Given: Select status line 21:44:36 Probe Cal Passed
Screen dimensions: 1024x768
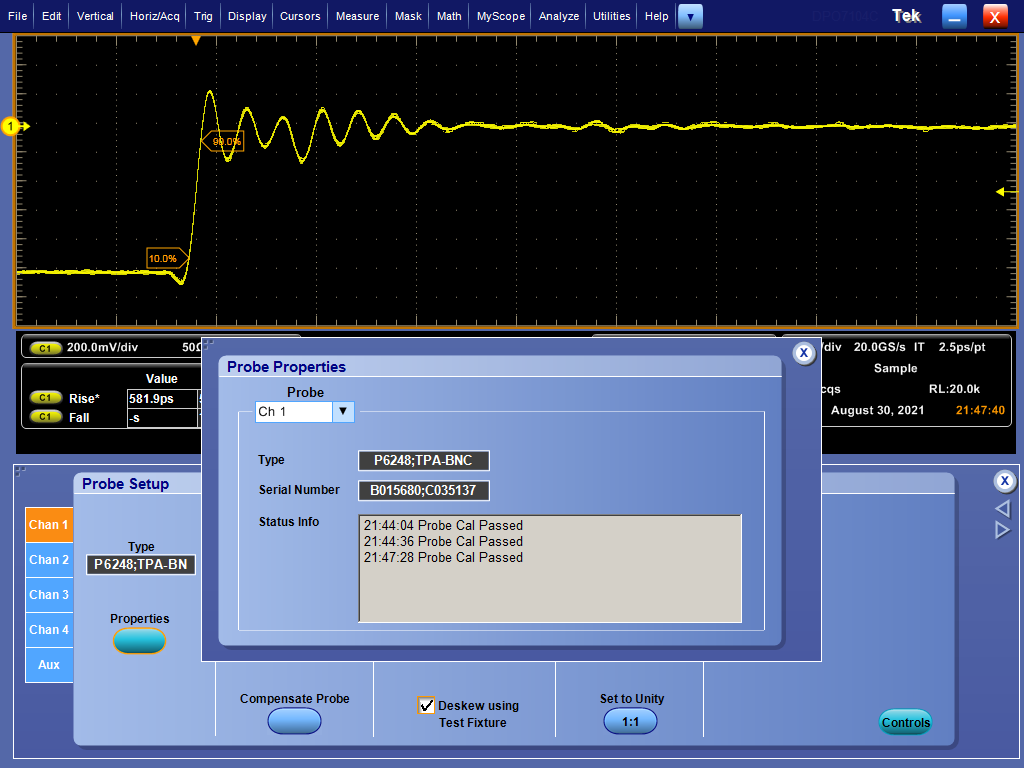Looking at the screenshot, I should point(443,541).
